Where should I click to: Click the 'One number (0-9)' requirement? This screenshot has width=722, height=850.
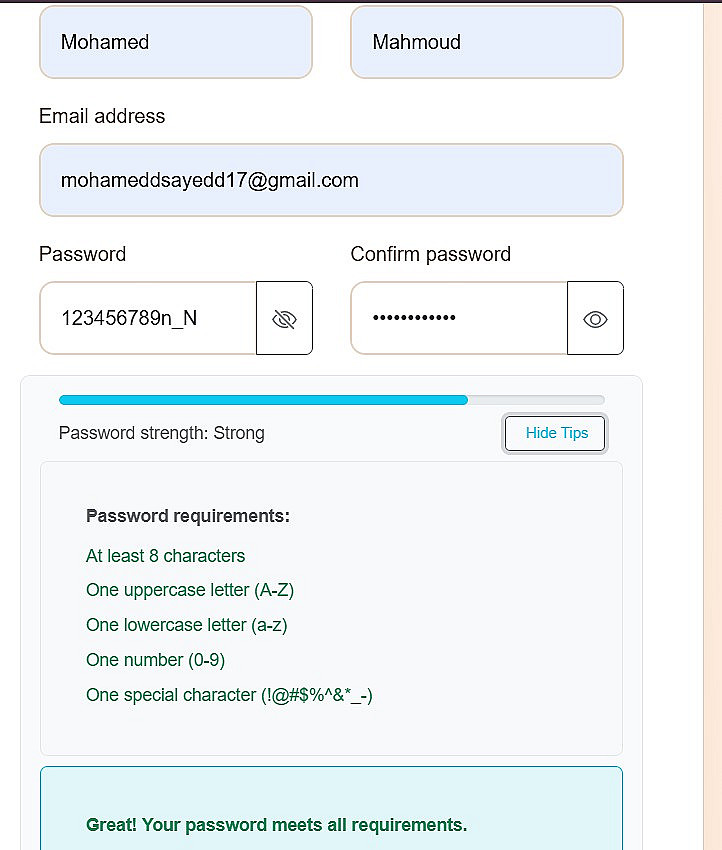tap(154, 660)
